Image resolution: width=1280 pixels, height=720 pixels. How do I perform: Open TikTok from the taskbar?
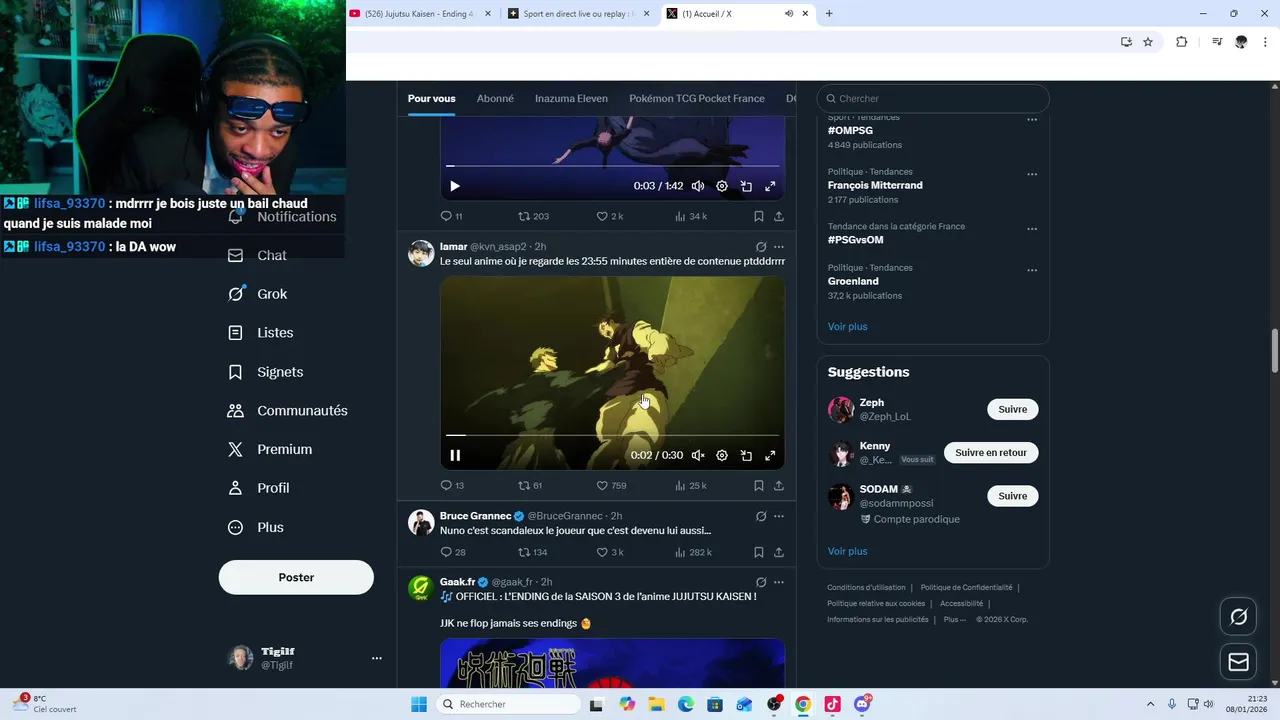tap(832, 704)
